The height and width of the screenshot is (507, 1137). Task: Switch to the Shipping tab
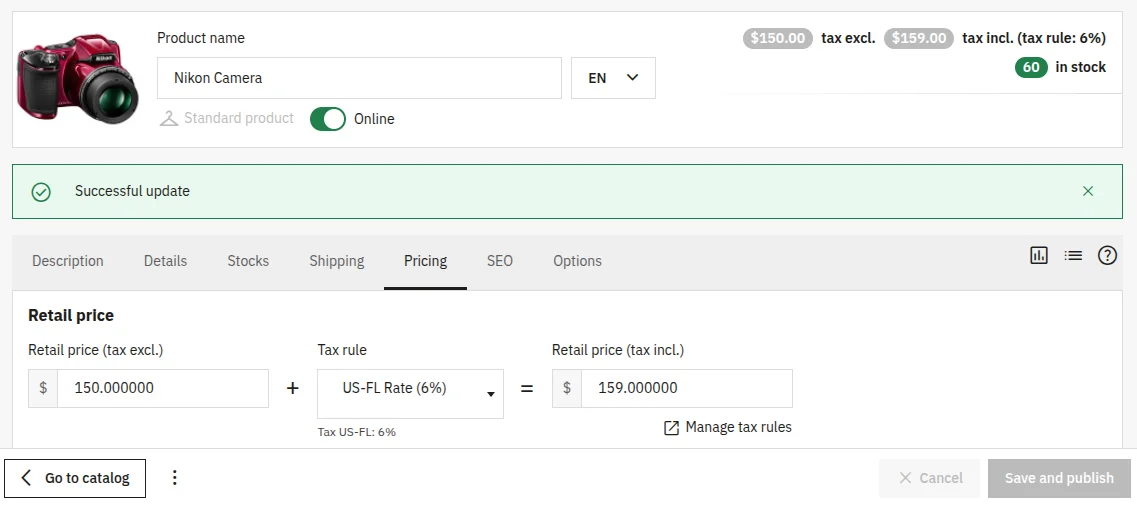[336, 261]
